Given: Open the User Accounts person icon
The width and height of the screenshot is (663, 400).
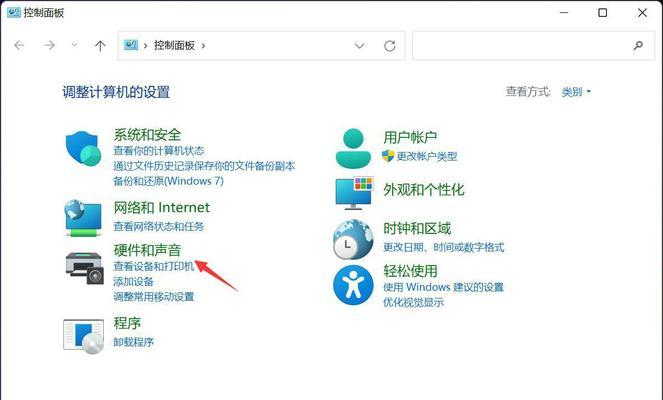Looking at the screenshot, I should (353, 148).
